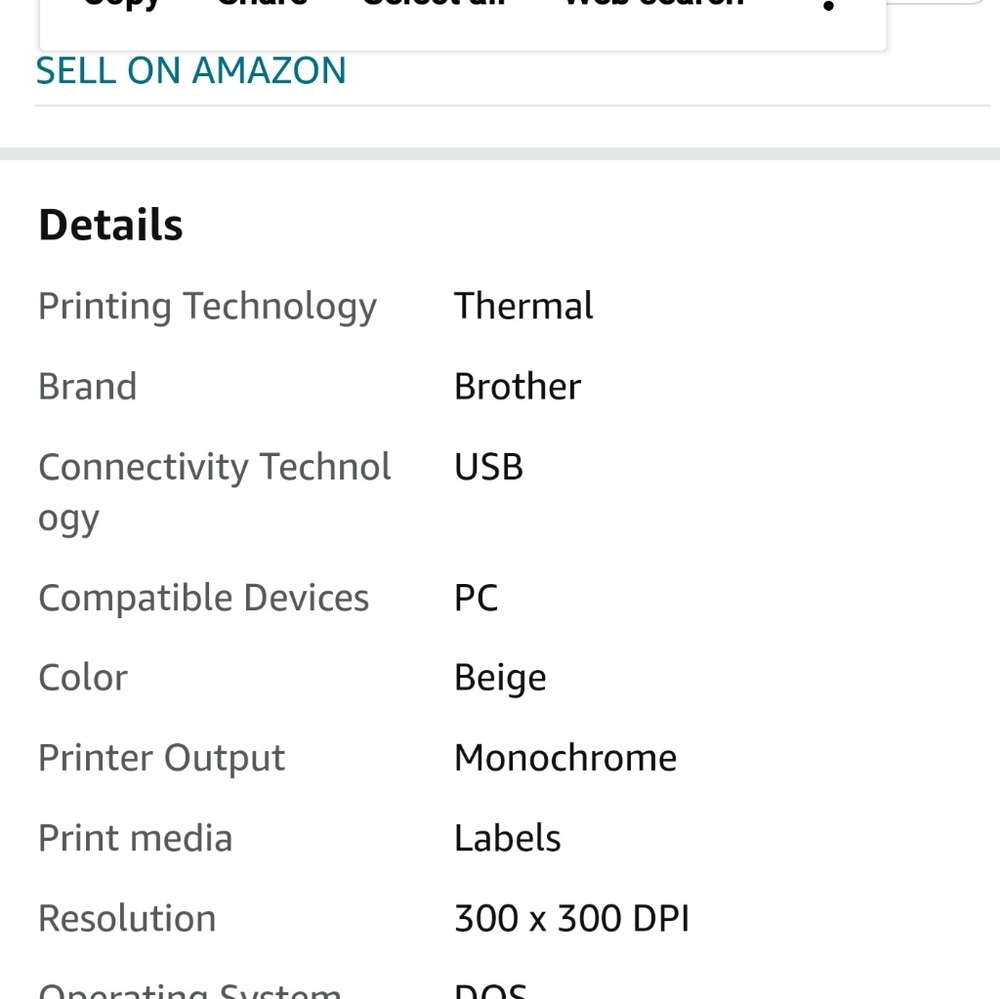Tap the Printer Output label
This screenshot has width=1000, height=999.
click(161, 759)
